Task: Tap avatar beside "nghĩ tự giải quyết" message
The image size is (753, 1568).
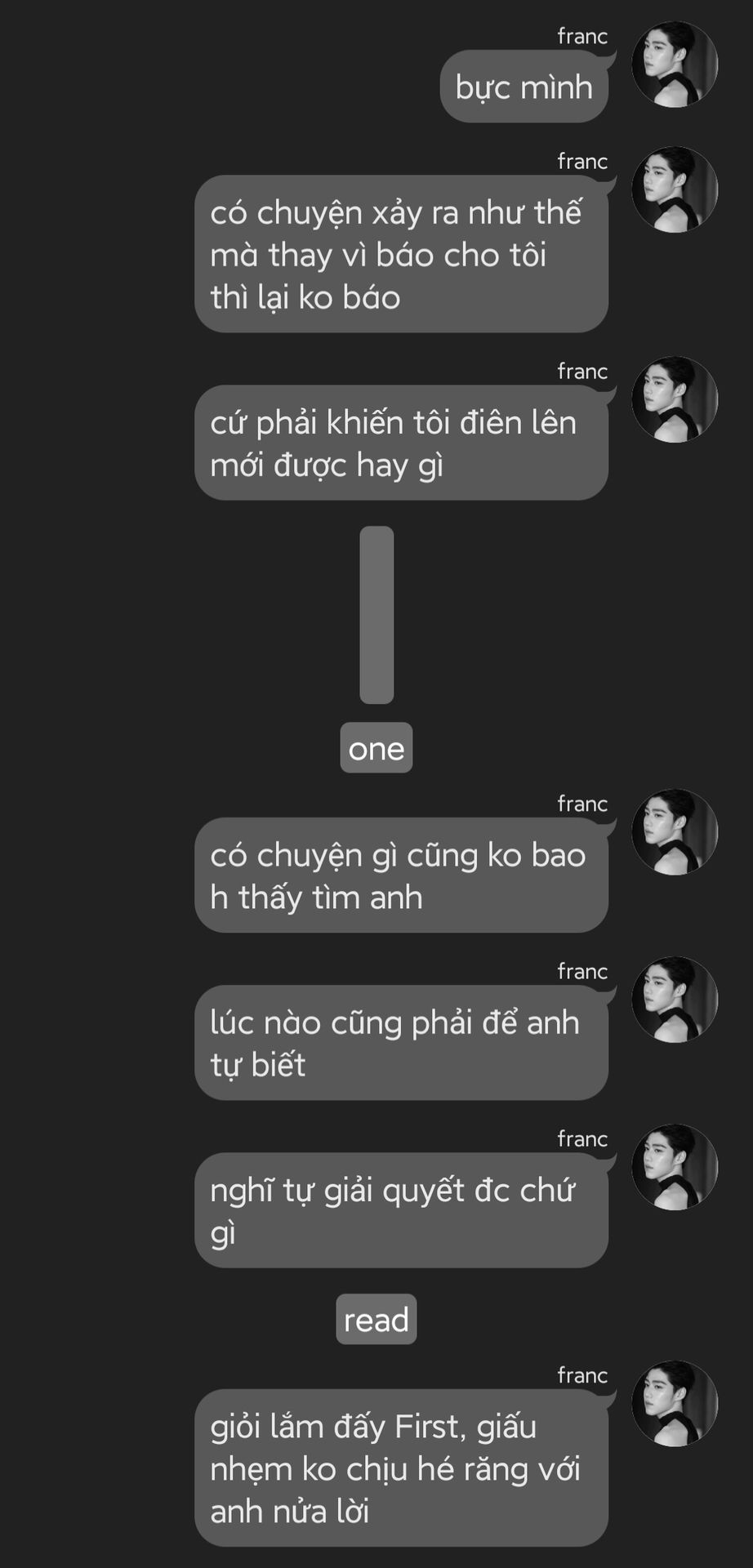Action: [675, 1167]
